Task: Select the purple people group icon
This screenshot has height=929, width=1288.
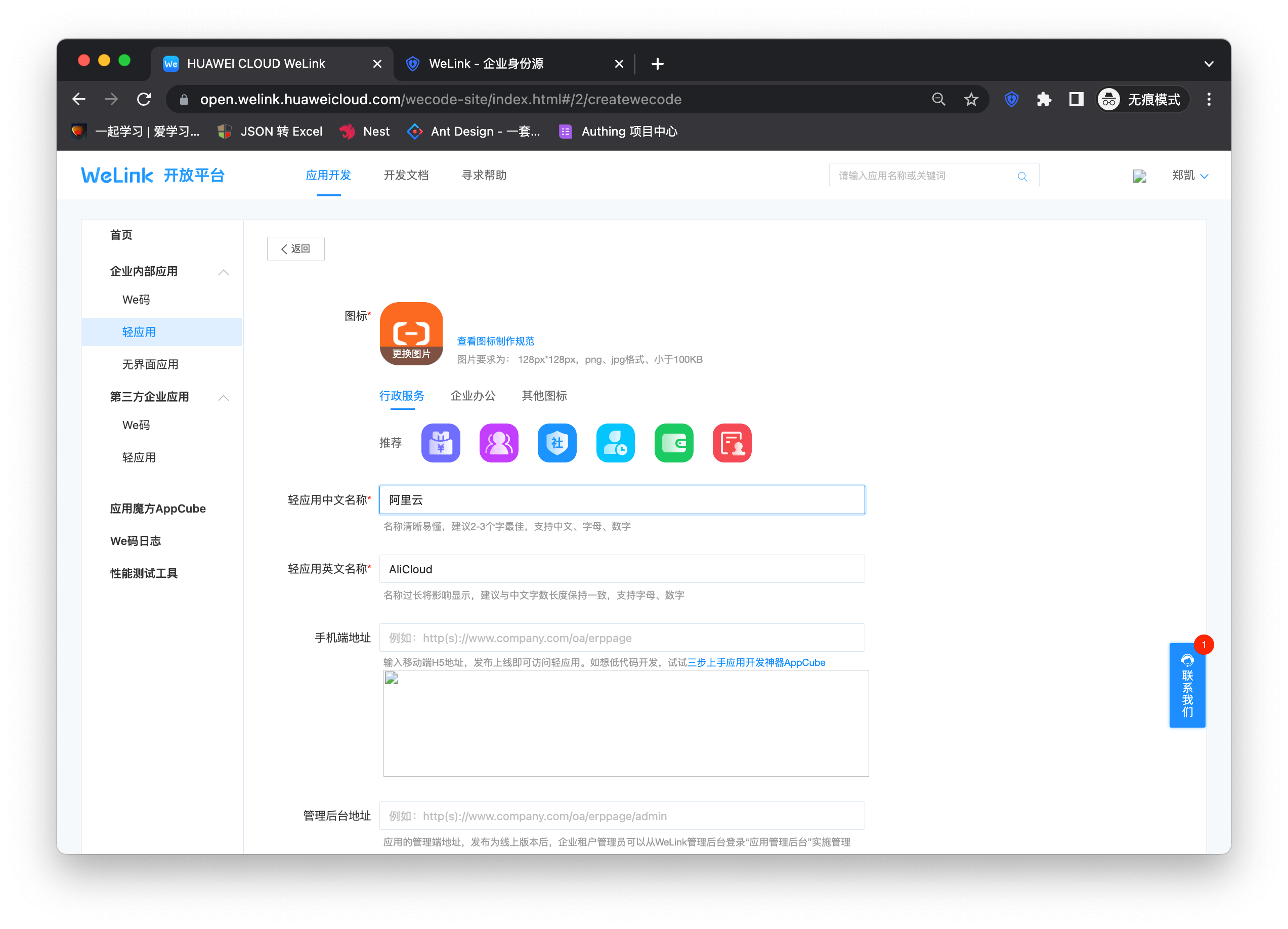Action: [499, 443]
